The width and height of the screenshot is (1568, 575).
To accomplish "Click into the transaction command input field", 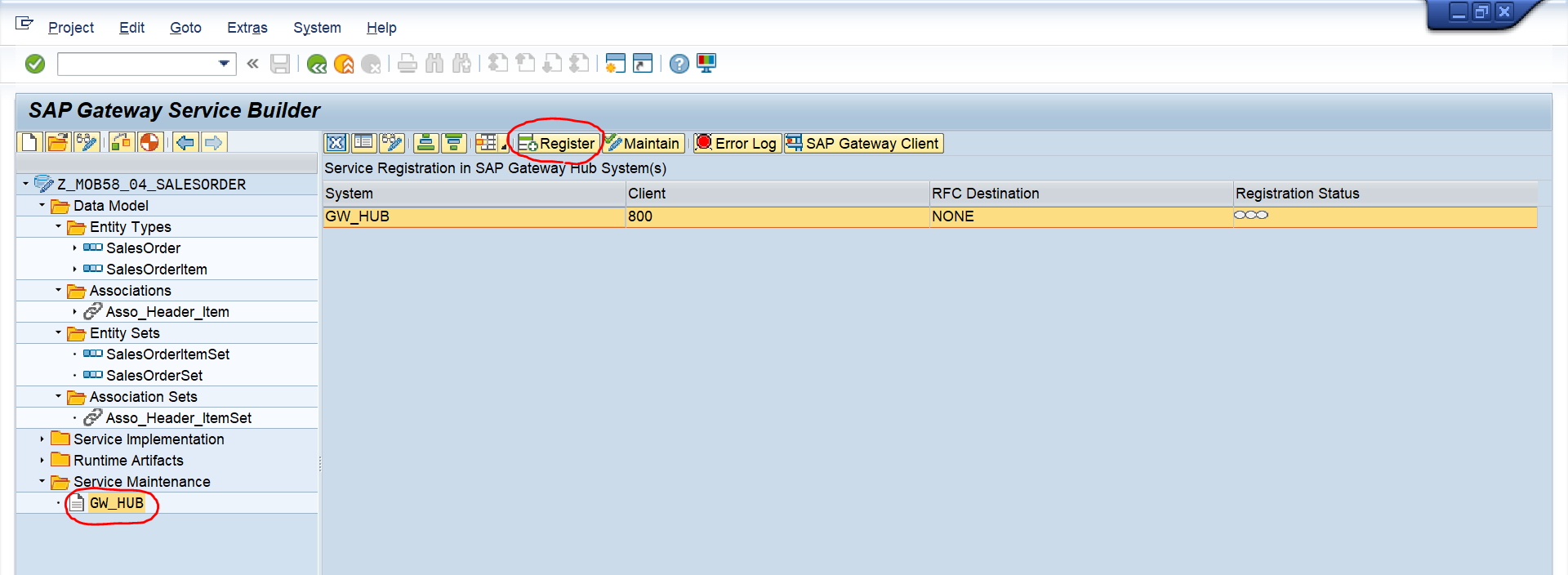I will pos(136,64).
